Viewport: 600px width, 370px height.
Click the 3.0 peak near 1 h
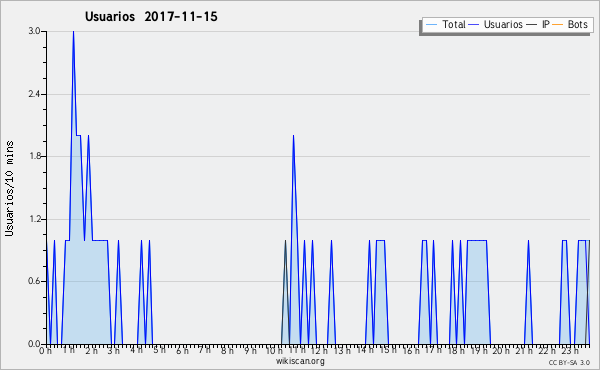pyautogui.click(x=73, y=33)
